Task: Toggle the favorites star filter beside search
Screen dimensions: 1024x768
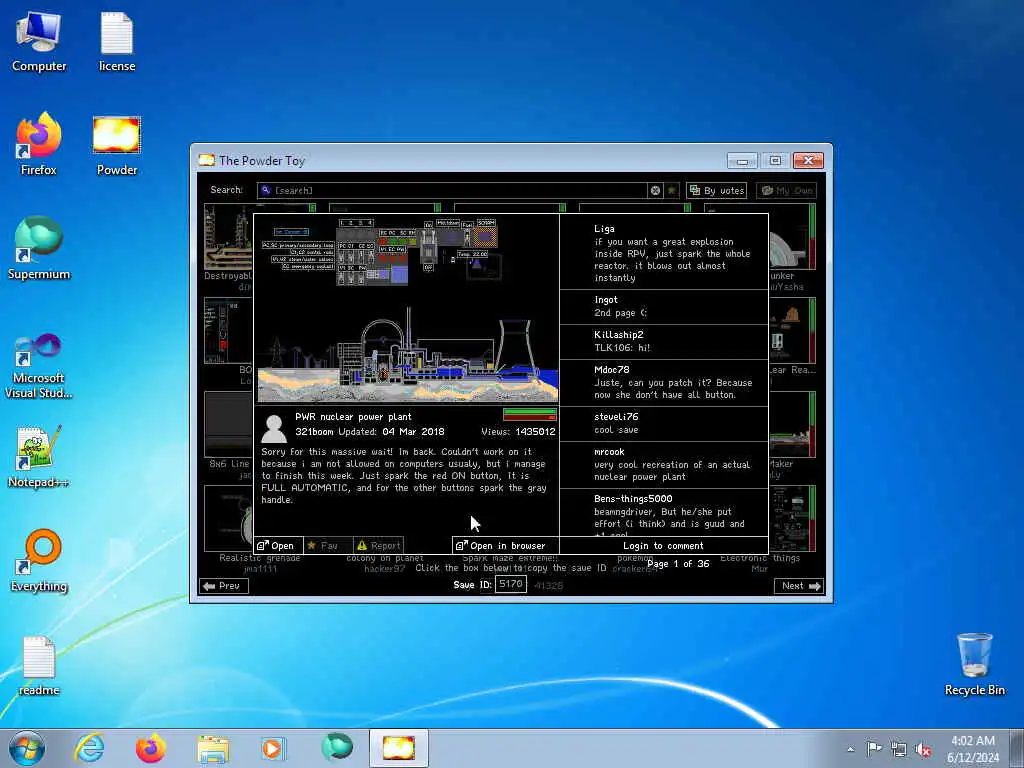Action: [x=672, y=190]
